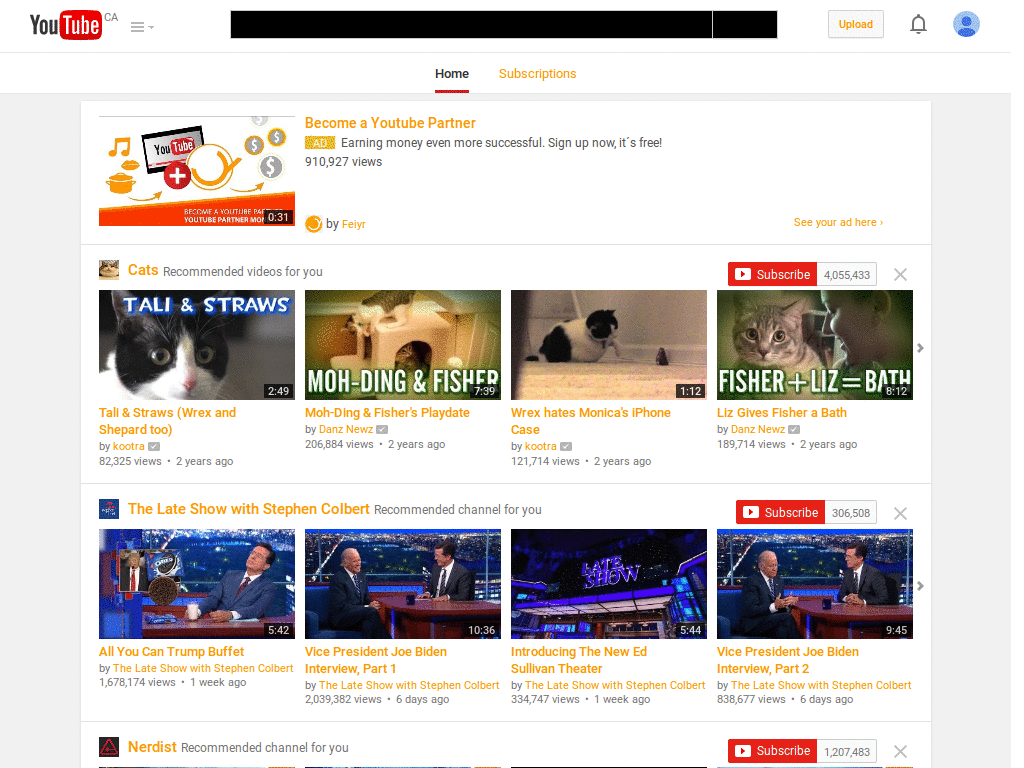Open Vice President Joe Biden Interview, Part 2 title
Image resolution: width=1024 pixels, height=768 pixels.
tap(788, 660)
